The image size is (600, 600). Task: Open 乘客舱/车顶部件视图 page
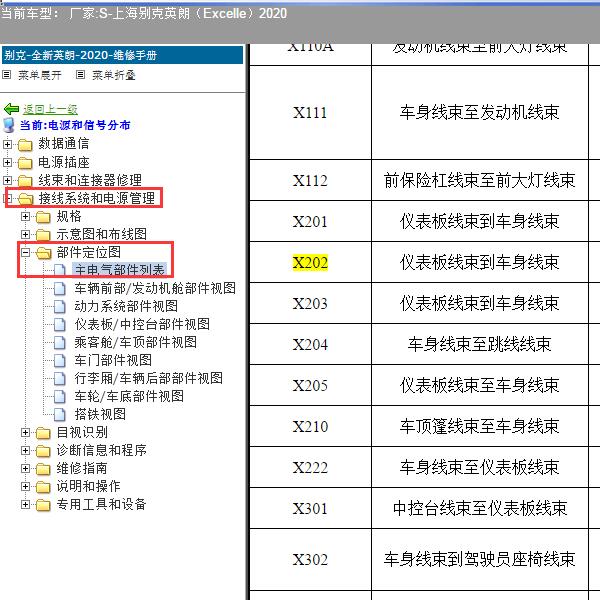point(135,342)
